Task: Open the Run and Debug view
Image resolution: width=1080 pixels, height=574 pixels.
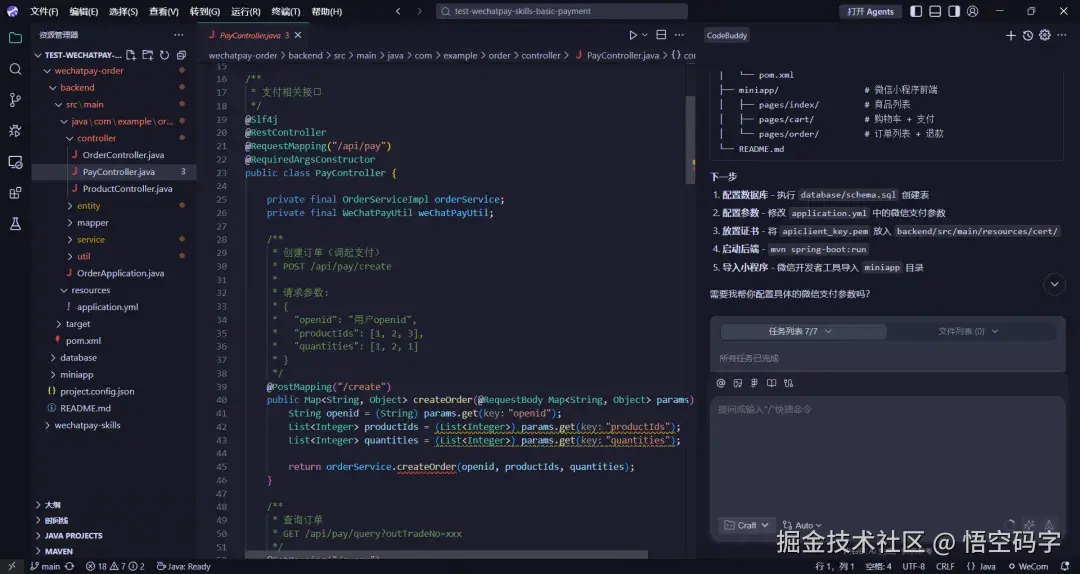Action: coord(15,131)
